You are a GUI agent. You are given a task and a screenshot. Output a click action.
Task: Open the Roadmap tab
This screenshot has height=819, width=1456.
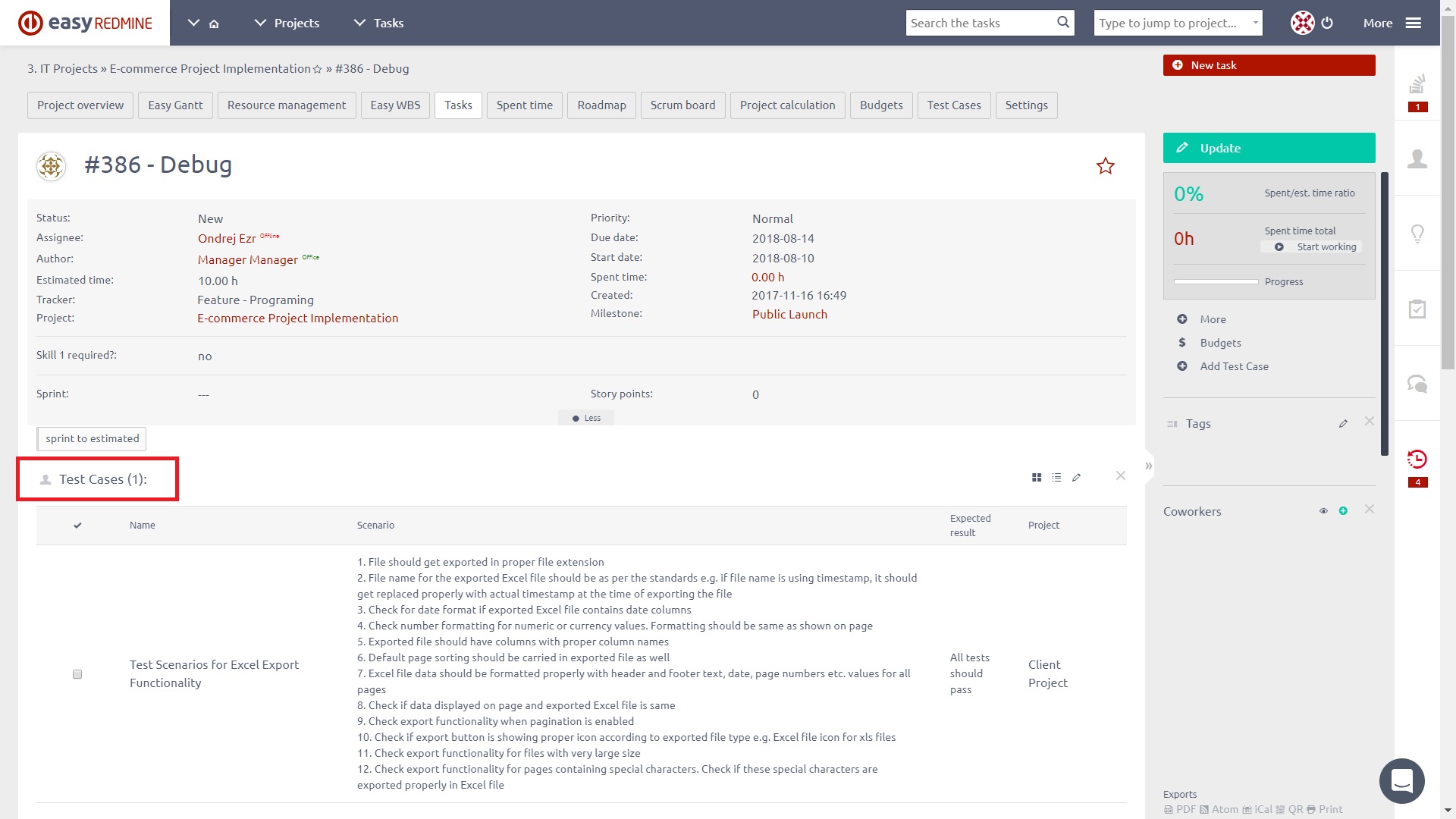(x=601, y=105)
